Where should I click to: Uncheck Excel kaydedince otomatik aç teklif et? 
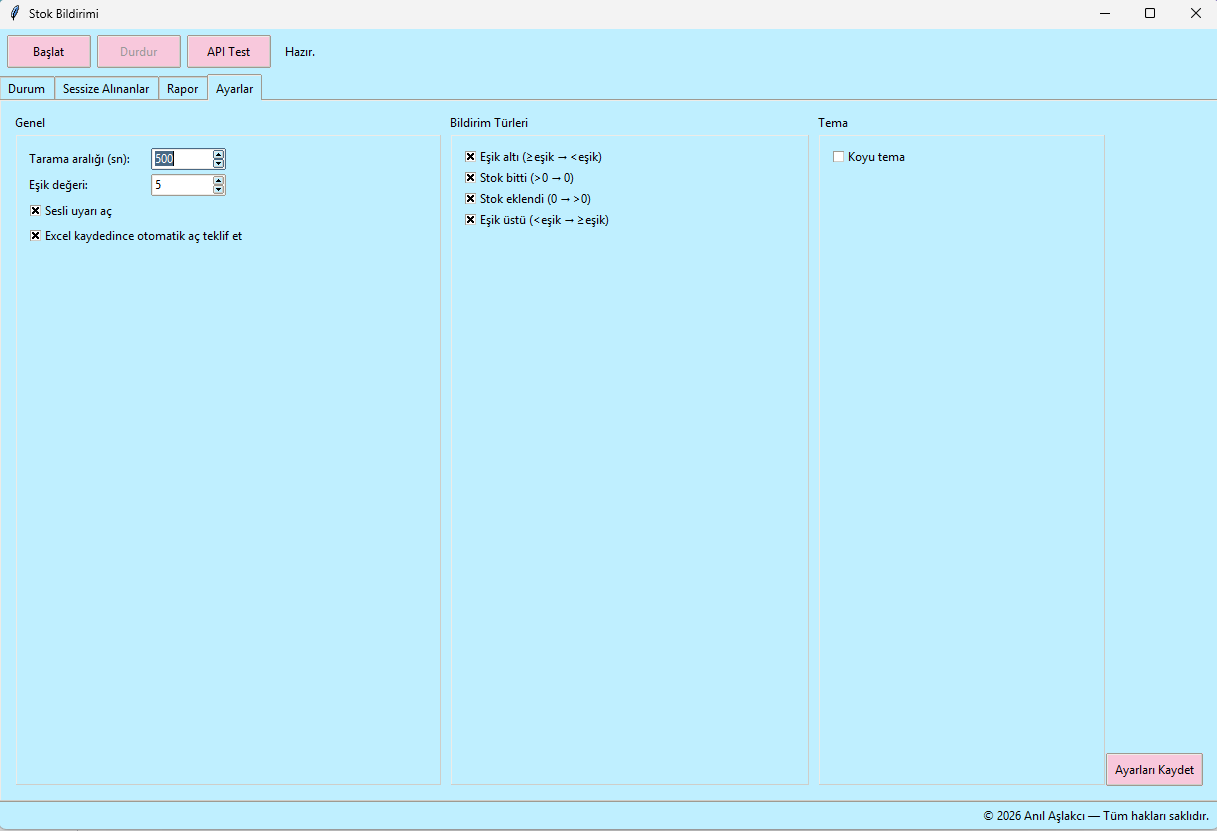[35, 236]
